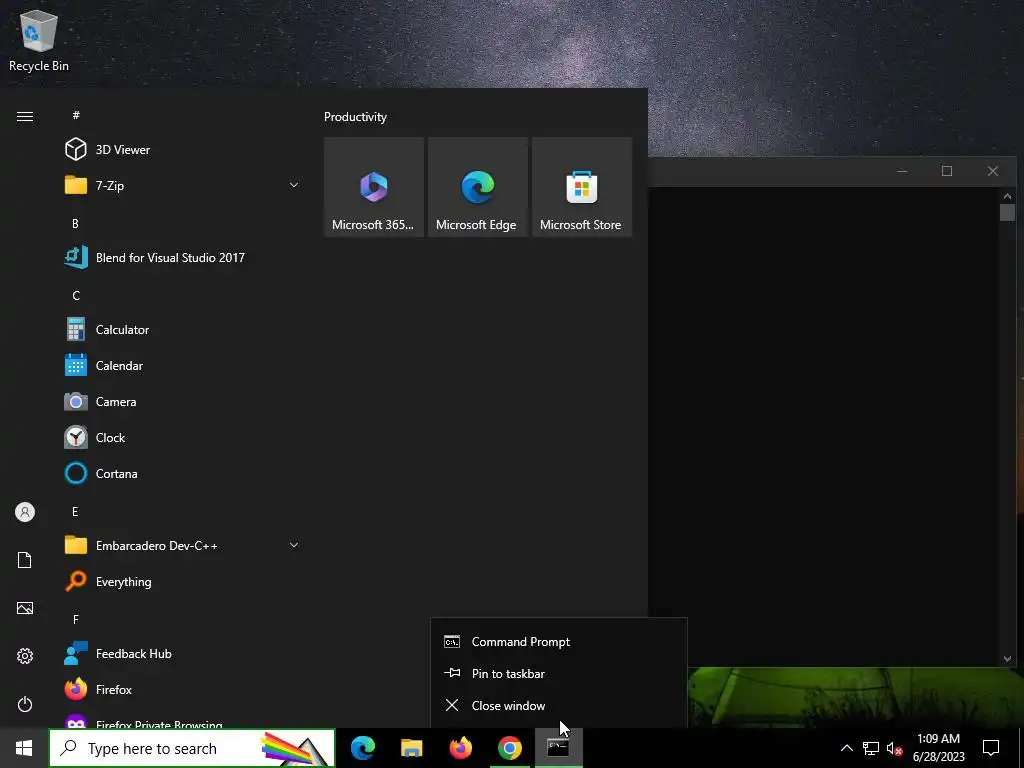Click the Command Prompt scrollbar thumb

[1007, 213]
